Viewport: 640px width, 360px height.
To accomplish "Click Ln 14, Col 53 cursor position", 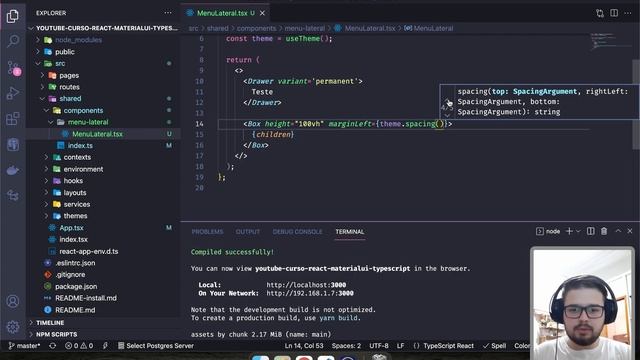I will (304, 346).
